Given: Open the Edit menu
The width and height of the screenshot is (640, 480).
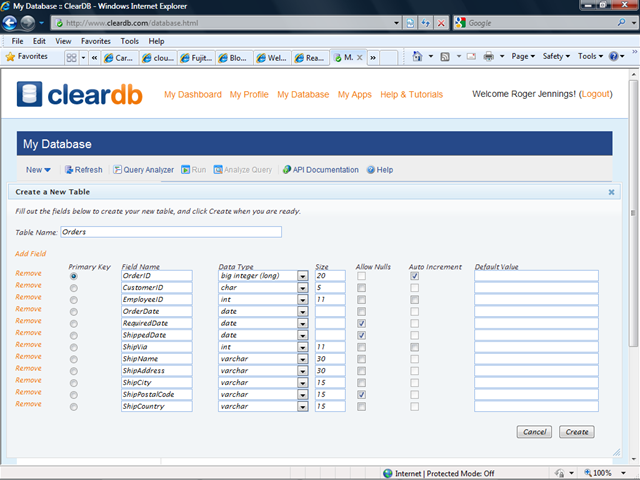Looking at the screenshot, I should (x=39, y=41).
